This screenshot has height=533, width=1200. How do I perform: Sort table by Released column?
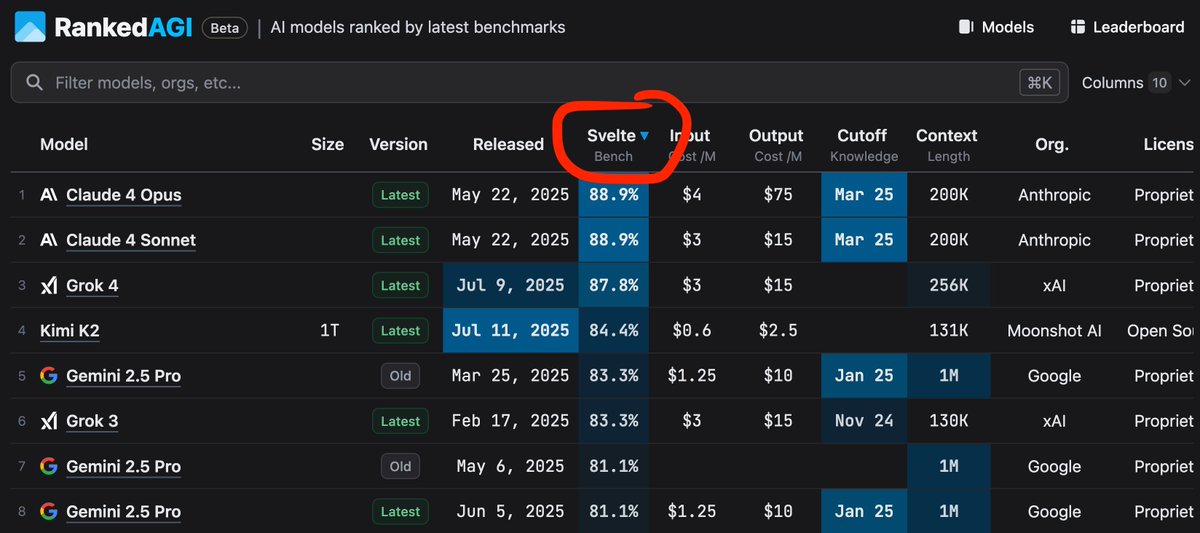click(x=508, y=144)
